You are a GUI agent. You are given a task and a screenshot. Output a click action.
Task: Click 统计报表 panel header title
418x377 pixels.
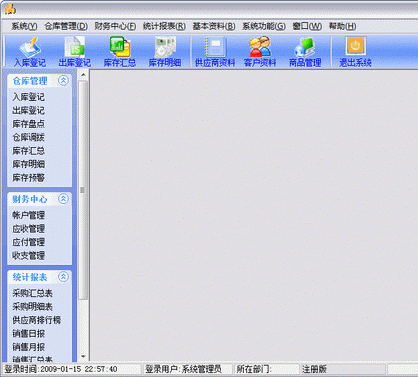30,277
